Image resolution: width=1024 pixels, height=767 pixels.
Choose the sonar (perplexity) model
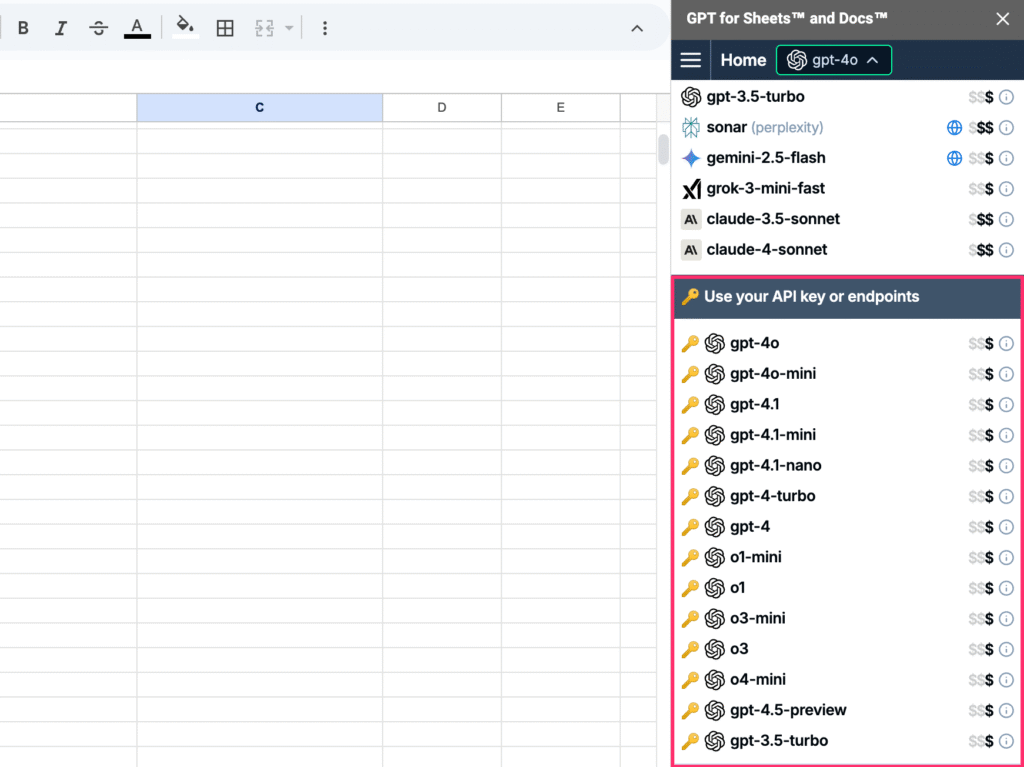point(847,127)
